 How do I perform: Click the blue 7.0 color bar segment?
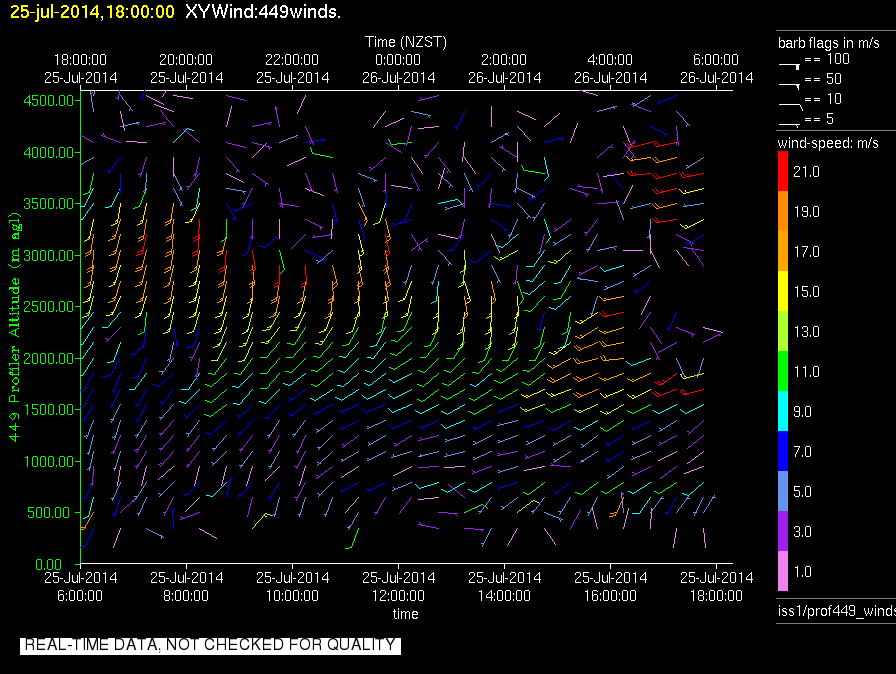tap(783, 451)
